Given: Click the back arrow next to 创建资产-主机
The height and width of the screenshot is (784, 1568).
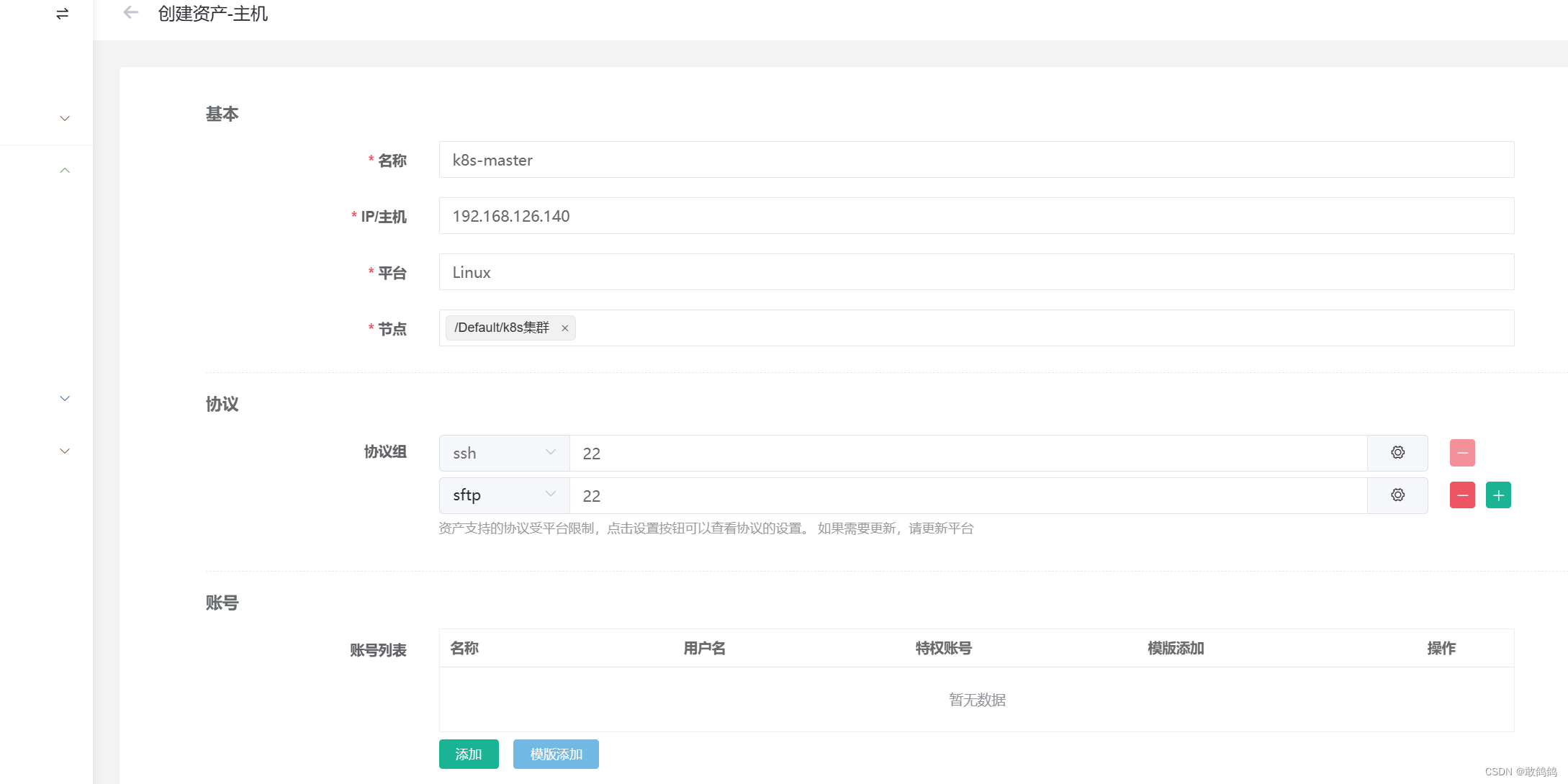Looking at the screenshot, I should pos(130,13).
